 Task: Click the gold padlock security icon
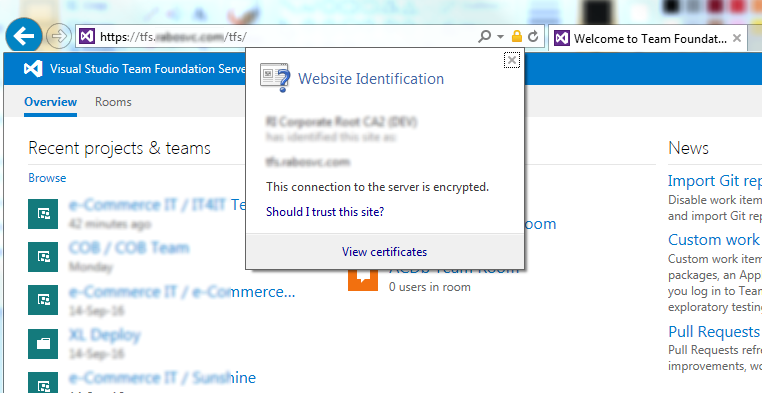tap(517, 36)
